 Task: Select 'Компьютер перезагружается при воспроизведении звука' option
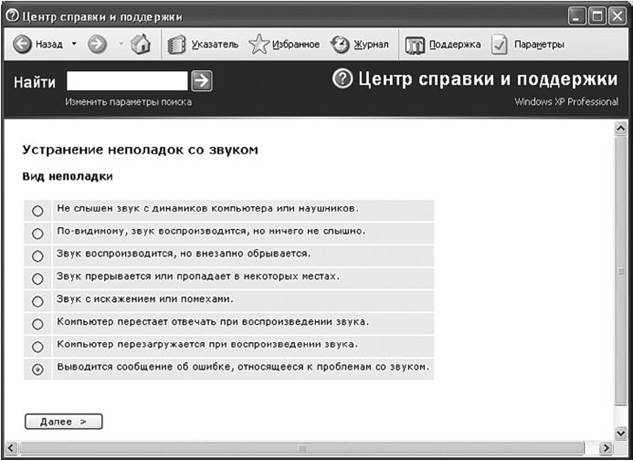point(38,346)
